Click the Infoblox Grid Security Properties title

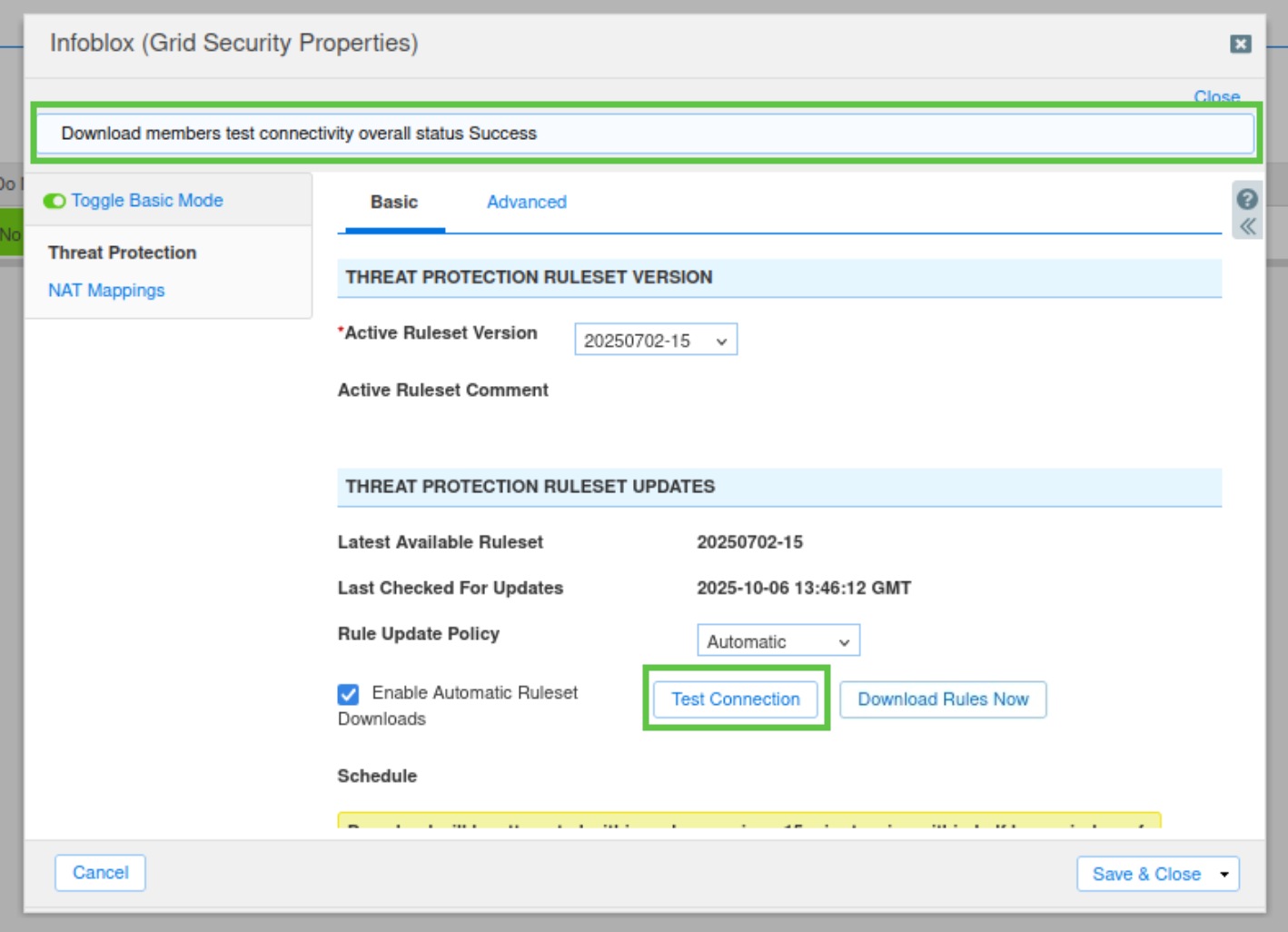coord(233,43)
